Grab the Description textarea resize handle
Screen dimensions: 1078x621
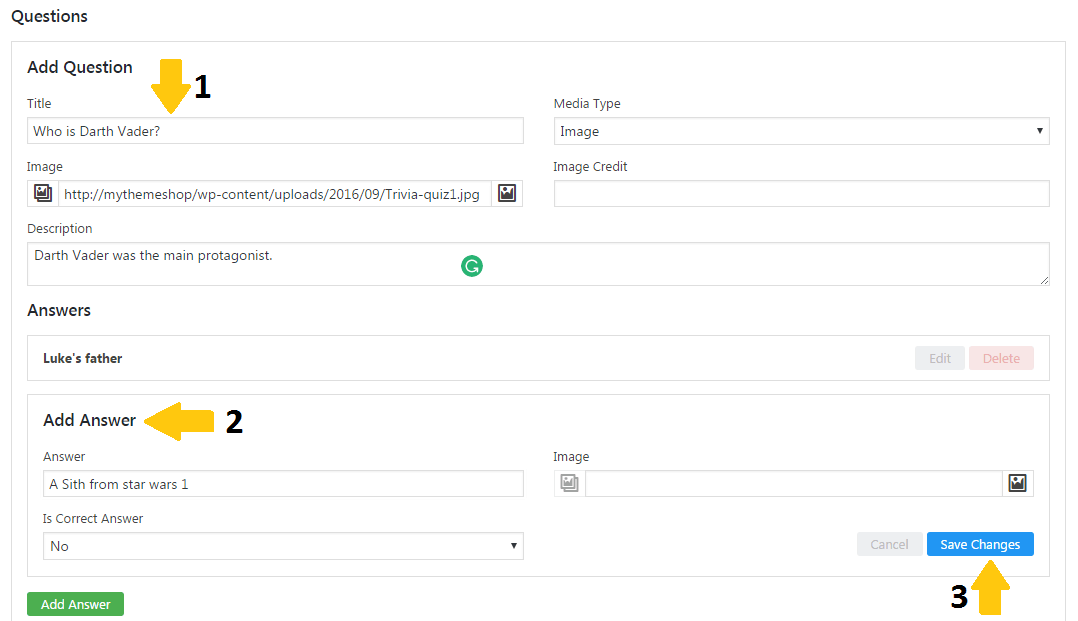(x=1044, y=281)
